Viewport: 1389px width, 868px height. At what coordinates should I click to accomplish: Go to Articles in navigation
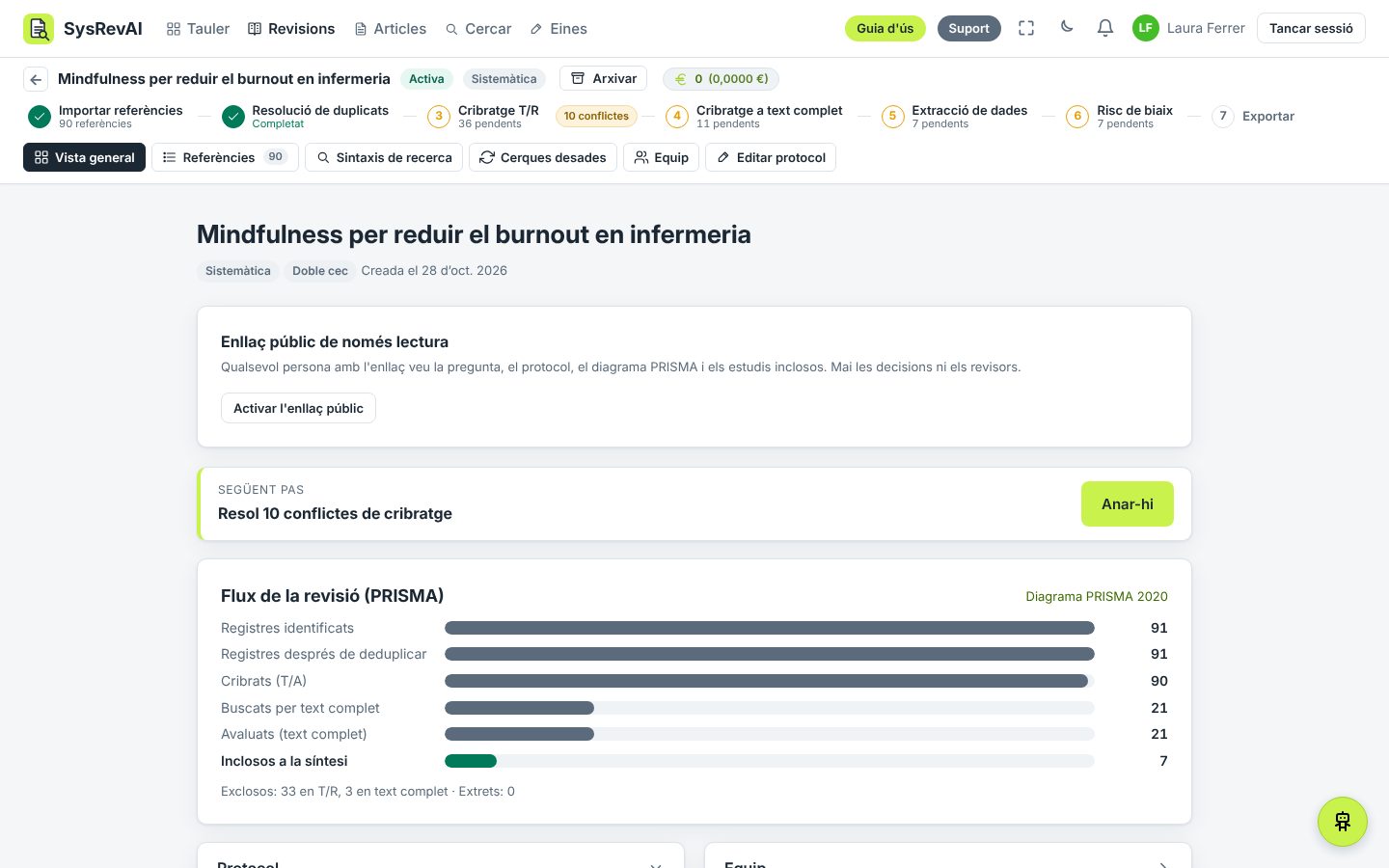[391, 29]
